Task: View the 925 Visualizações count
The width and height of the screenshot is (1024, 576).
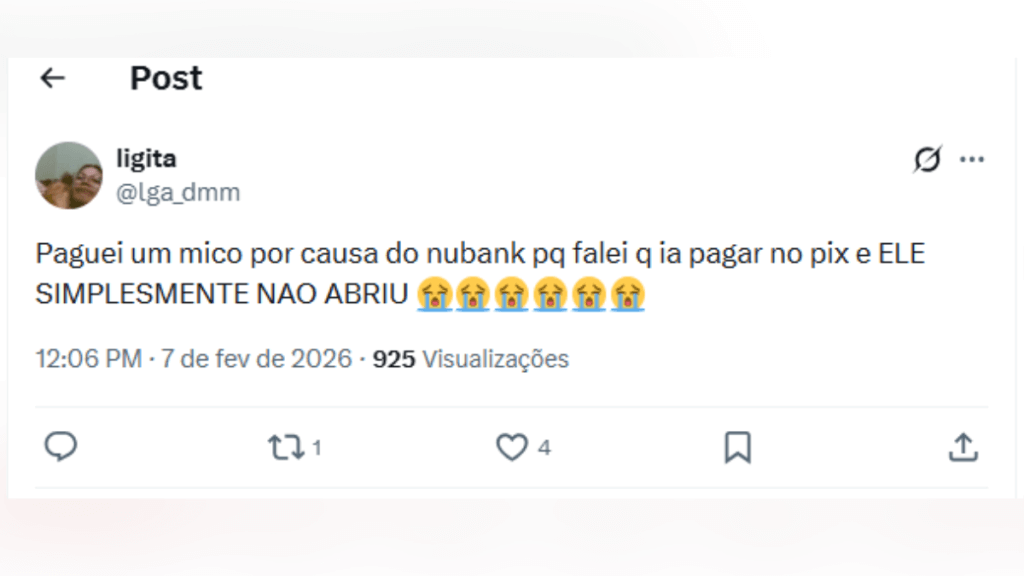Action: click(x=470, y=359)
